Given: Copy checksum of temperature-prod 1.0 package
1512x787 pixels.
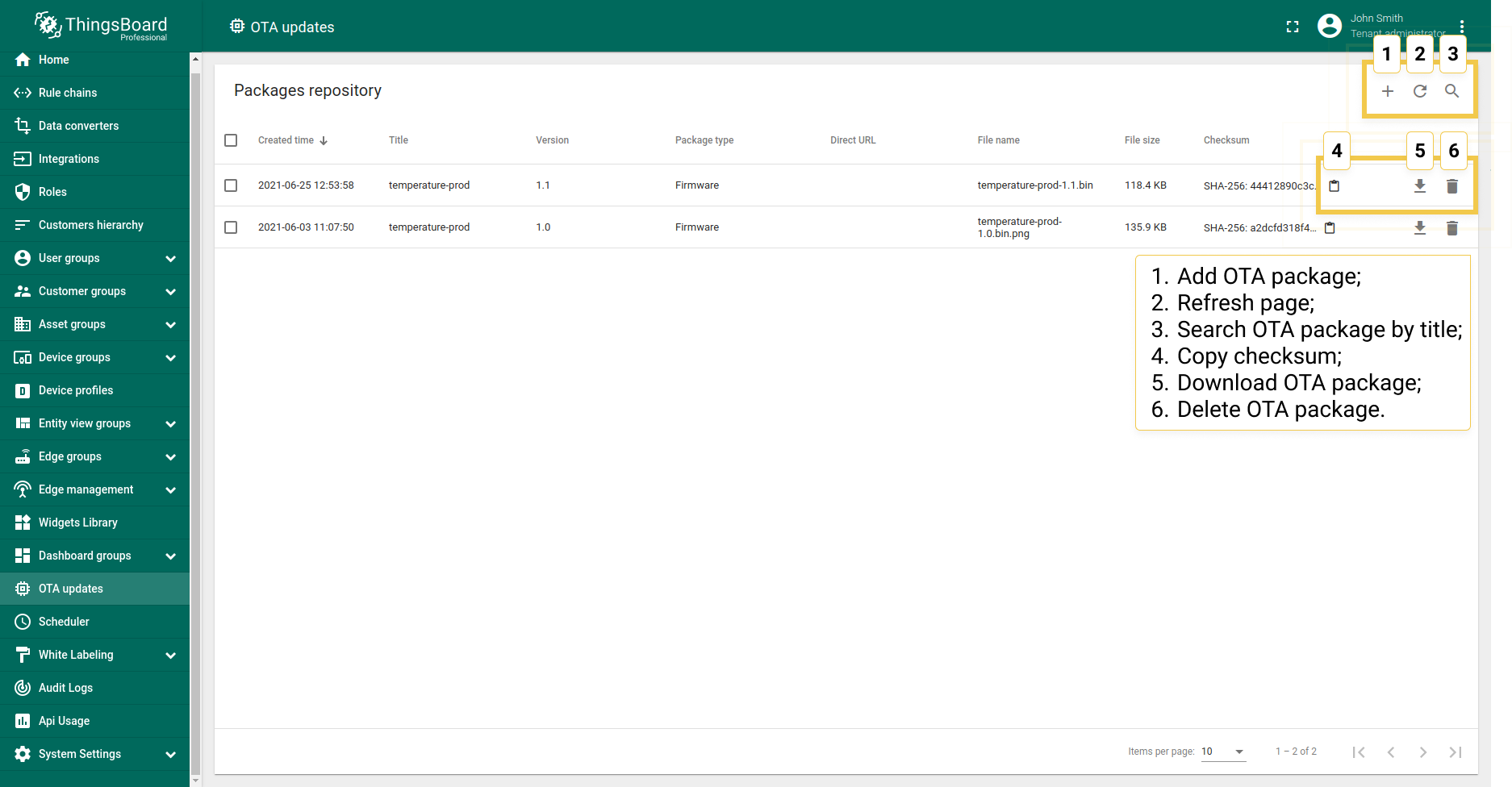Looking at the screenshot, I should (x=1330, y=228).
